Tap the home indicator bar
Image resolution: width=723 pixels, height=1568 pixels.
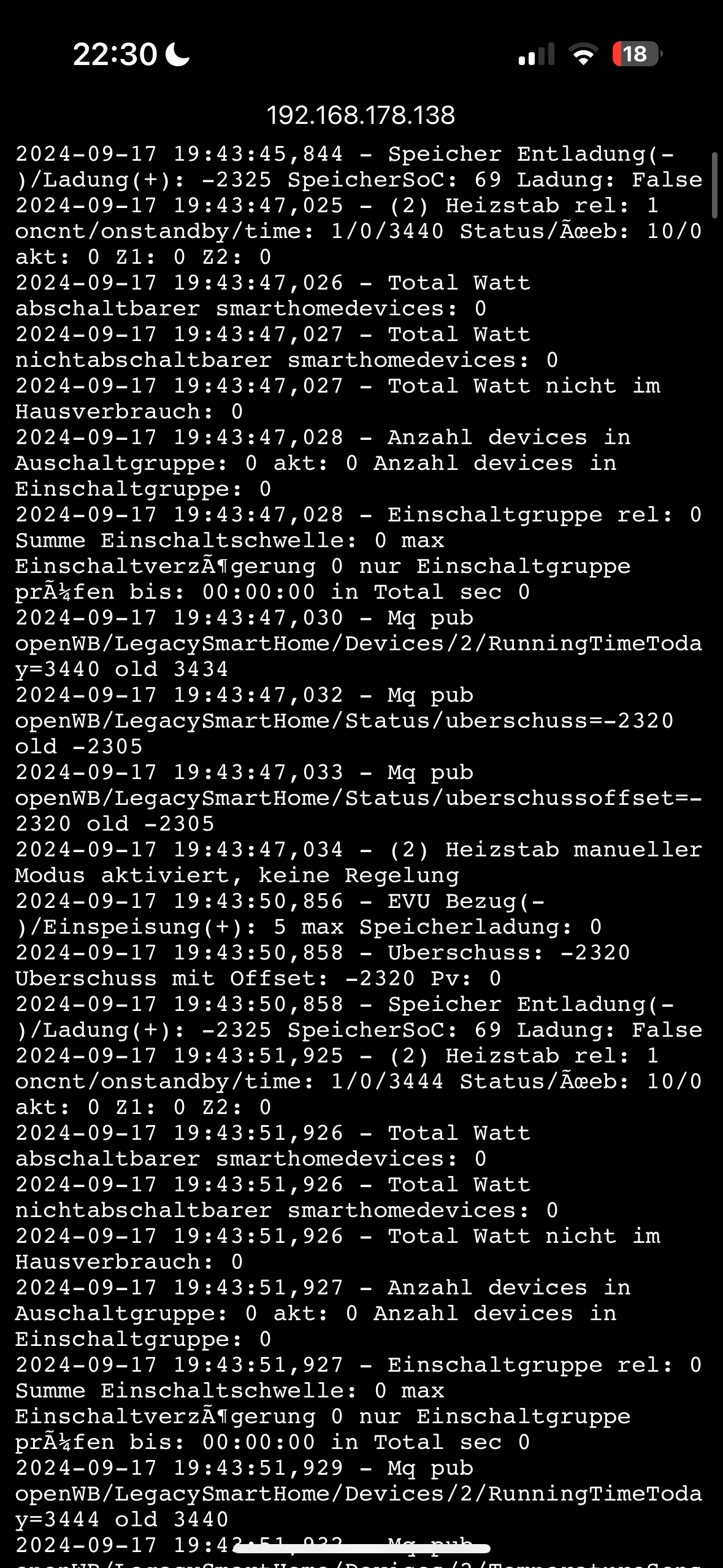pyautogui.click(x=361, y=1548)
